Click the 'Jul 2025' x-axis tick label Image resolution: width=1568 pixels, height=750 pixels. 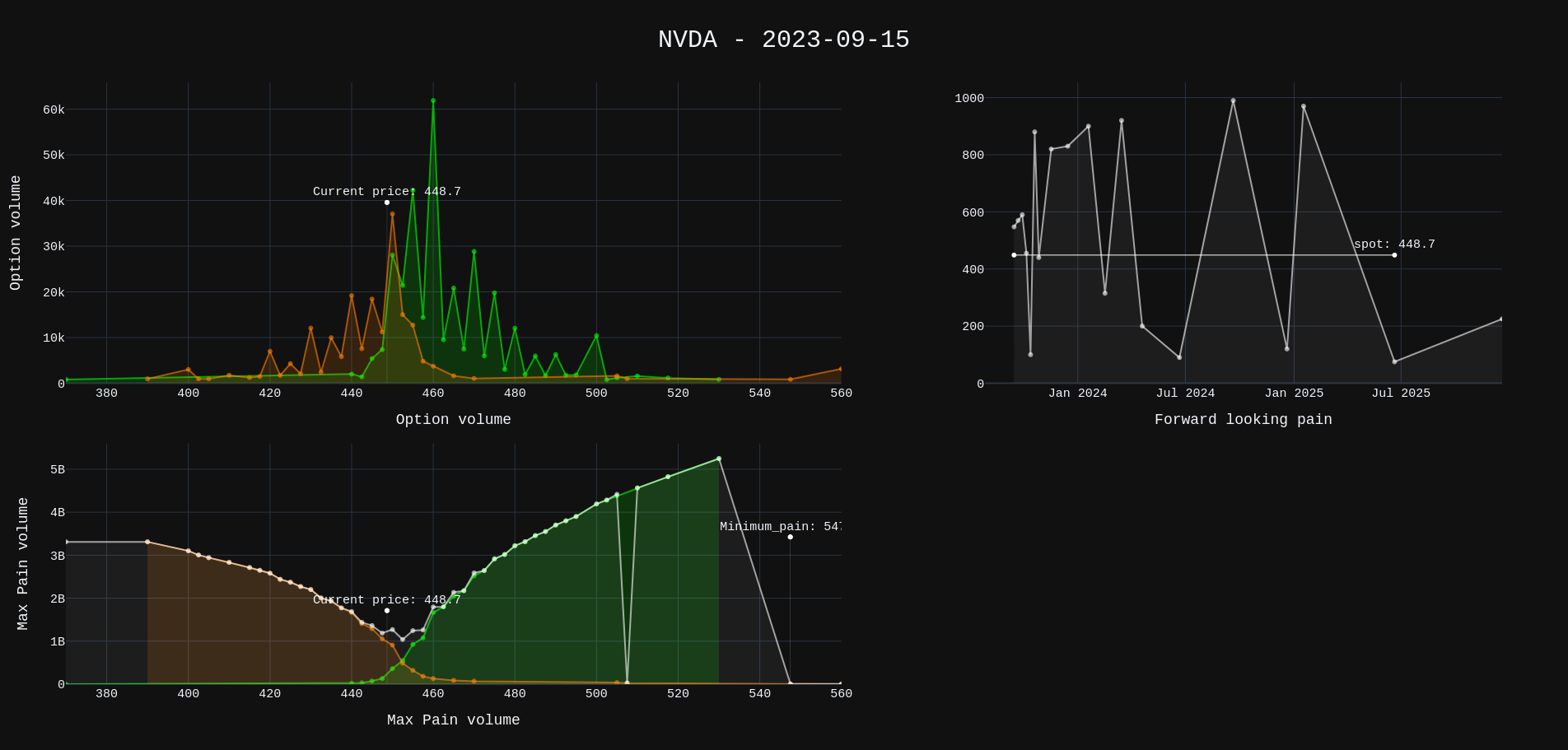(x=1401, y=393)
